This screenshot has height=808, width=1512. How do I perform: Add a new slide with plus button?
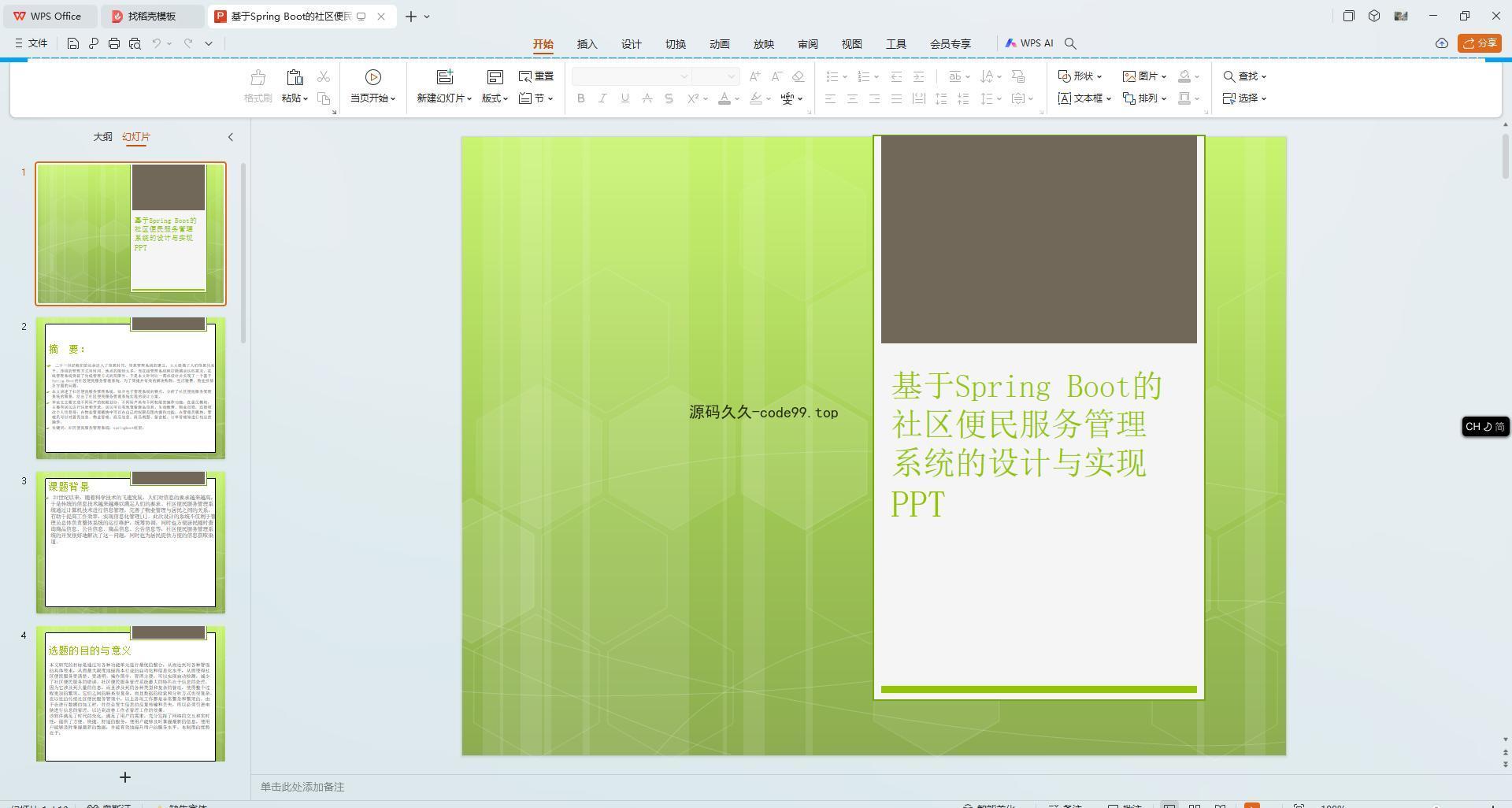[124, 777]
